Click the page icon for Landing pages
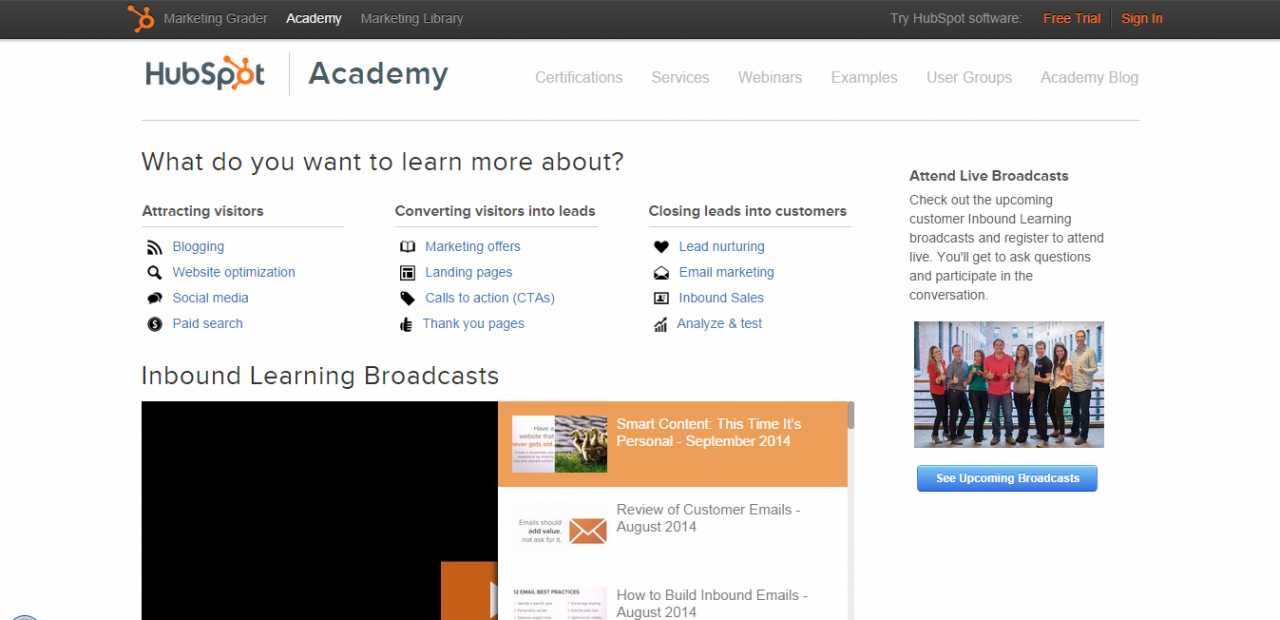 click(x=407, y=271)
